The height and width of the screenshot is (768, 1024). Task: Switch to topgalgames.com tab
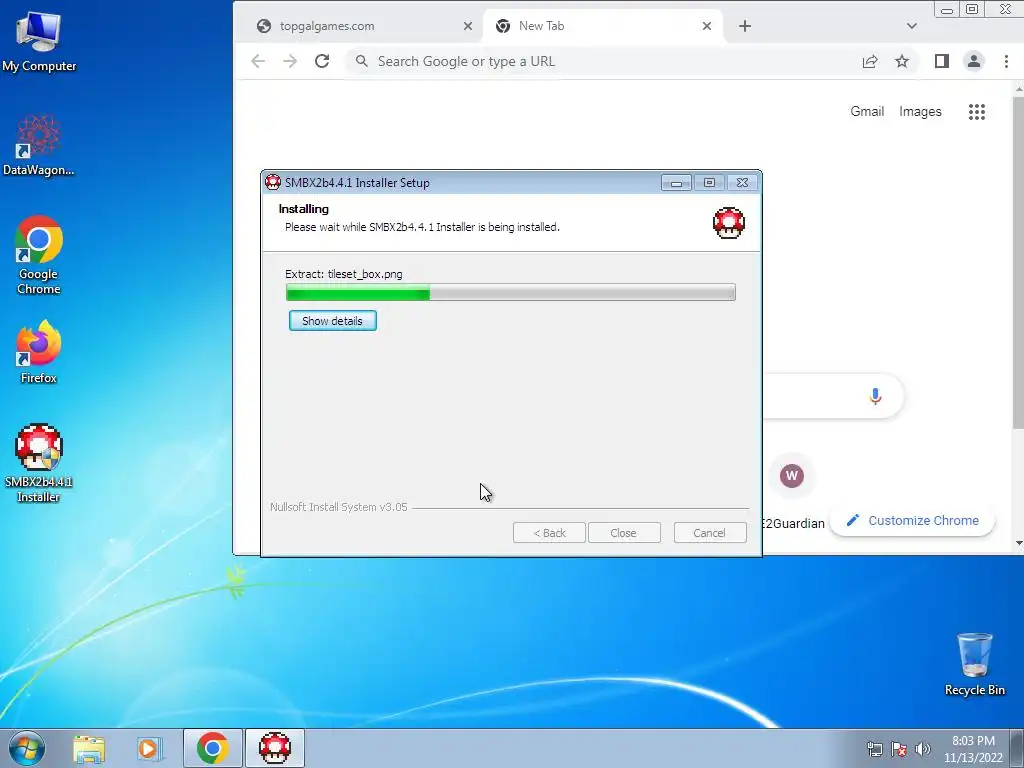(363, 26)
